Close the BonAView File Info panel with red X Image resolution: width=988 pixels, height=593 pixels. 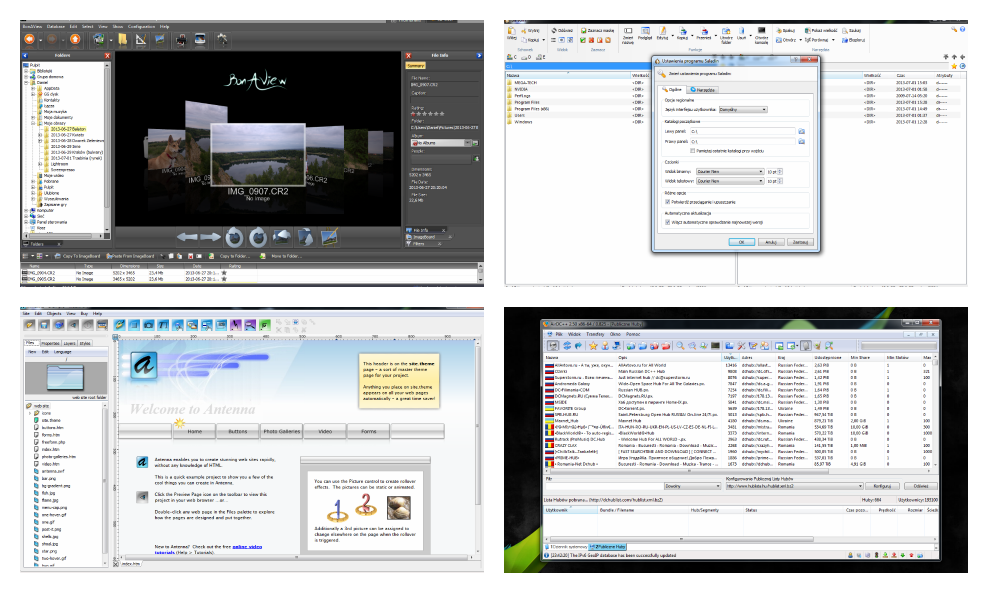coord(408,55)
